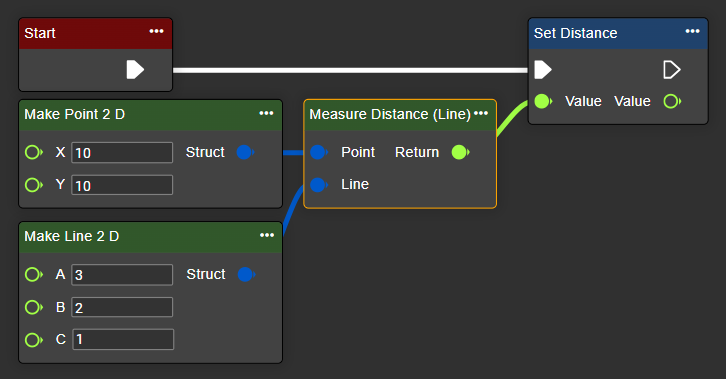Image resolution: width=726 pixels, height=379 pixels.
Task: Open Measure Distance (Line) node options menu
Action: (x=481, y=113)
